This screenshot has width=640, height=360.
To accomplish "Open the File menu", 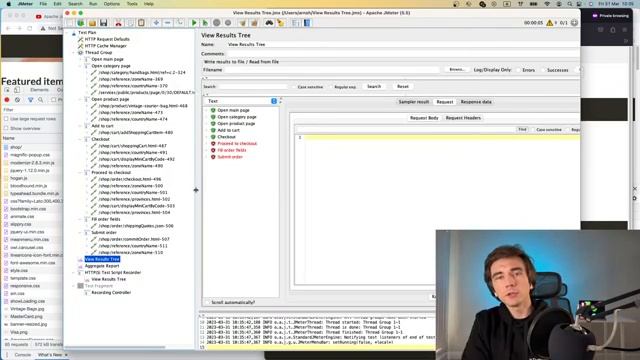I will tap(43, 4).
